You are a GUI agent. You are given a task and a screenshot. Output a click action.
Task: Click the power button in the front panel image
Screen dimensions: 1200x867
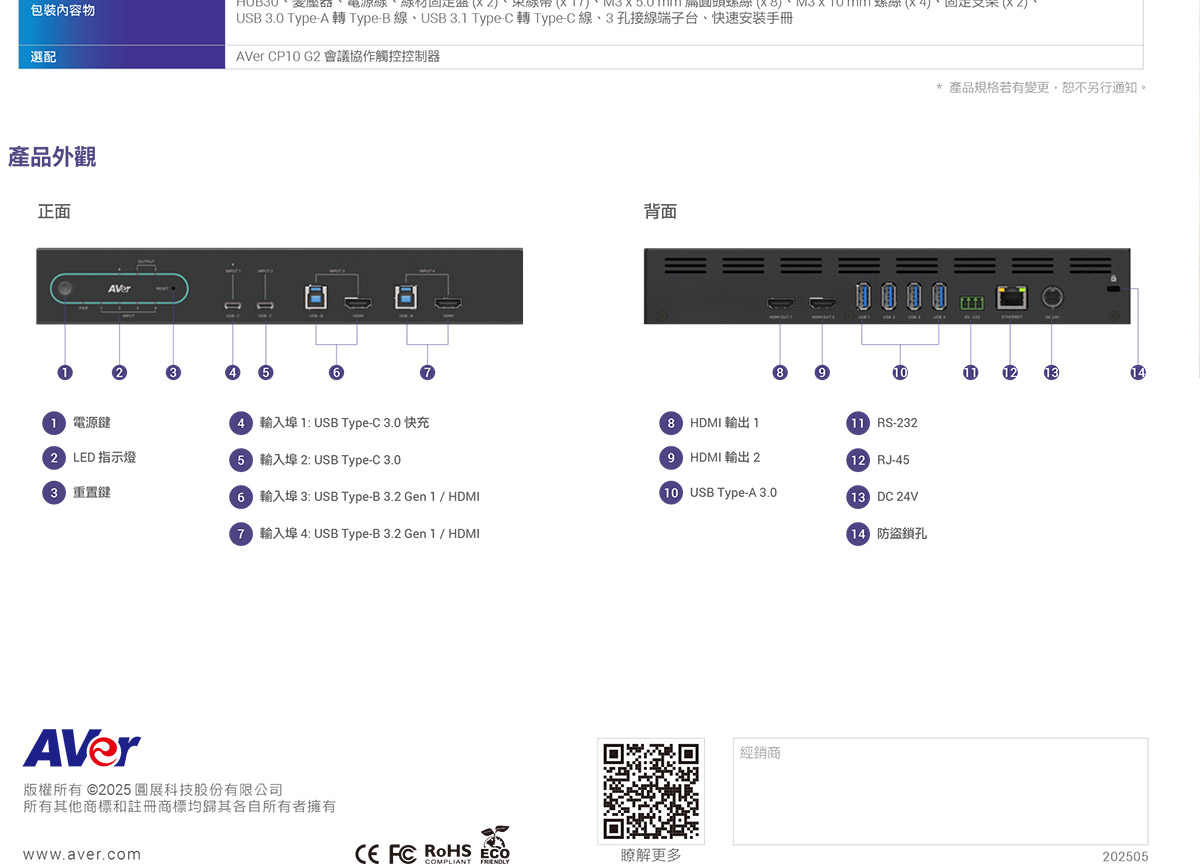64,289
